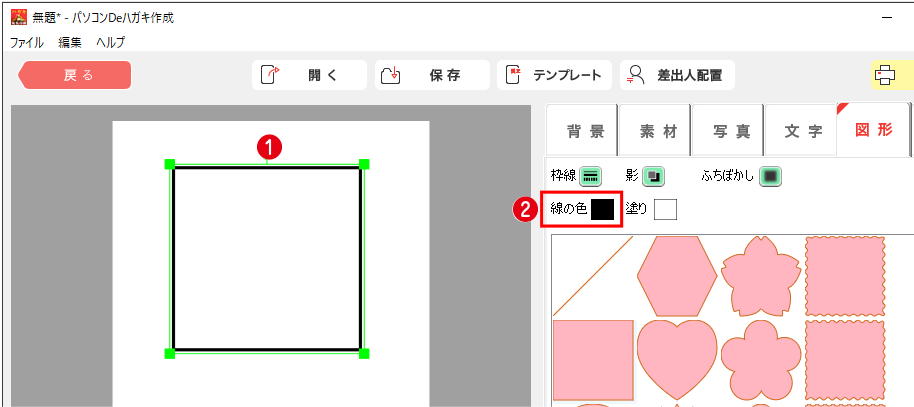
Task: Open the 塗り white fill swatch
Action: click(665, 209)
